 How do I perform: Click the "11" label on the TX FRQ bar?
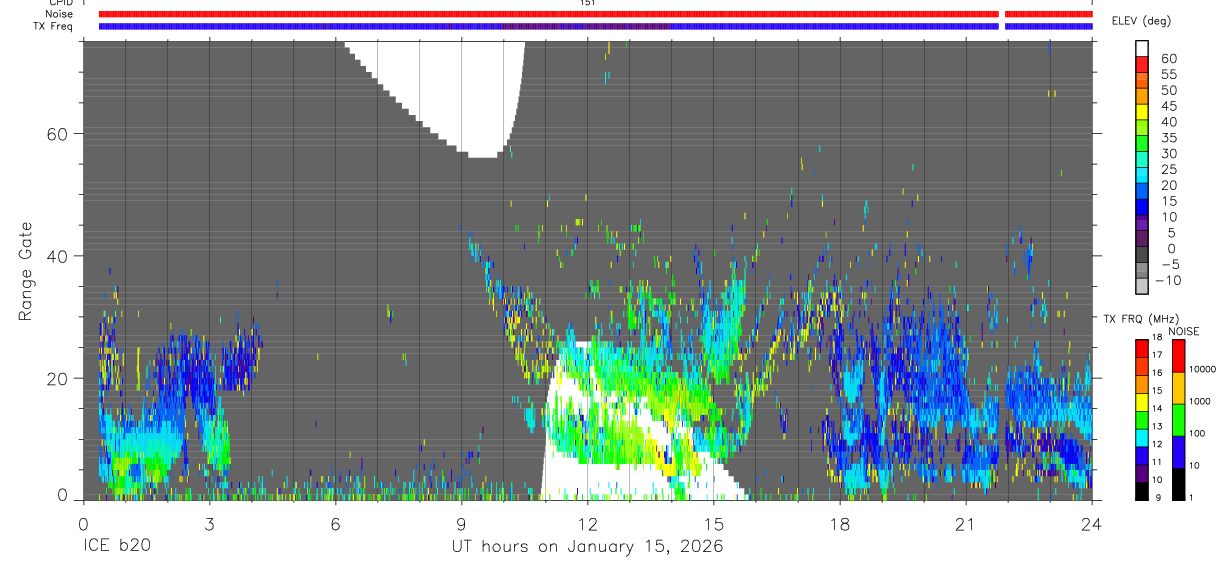(x=1156, y=462)
